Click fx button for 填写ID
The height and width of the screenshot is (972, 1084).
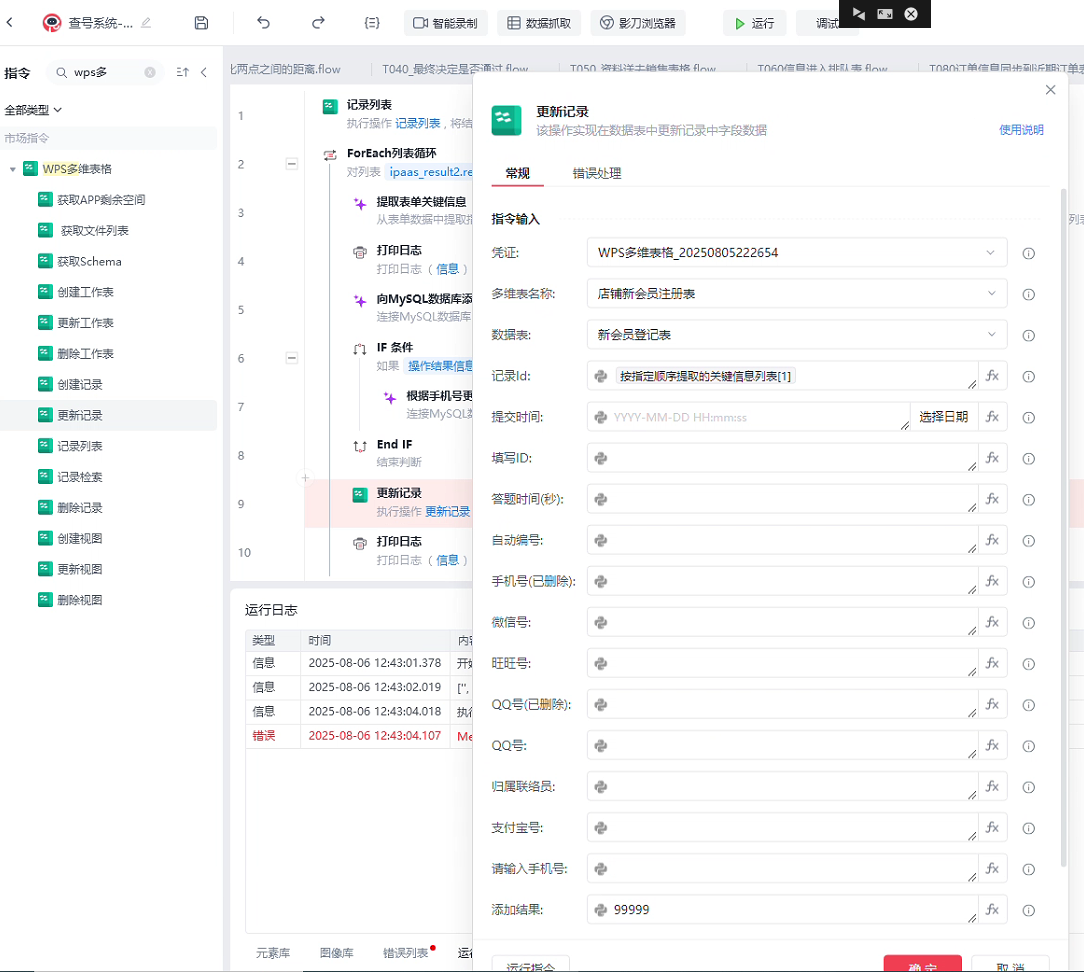coord(992,458)
